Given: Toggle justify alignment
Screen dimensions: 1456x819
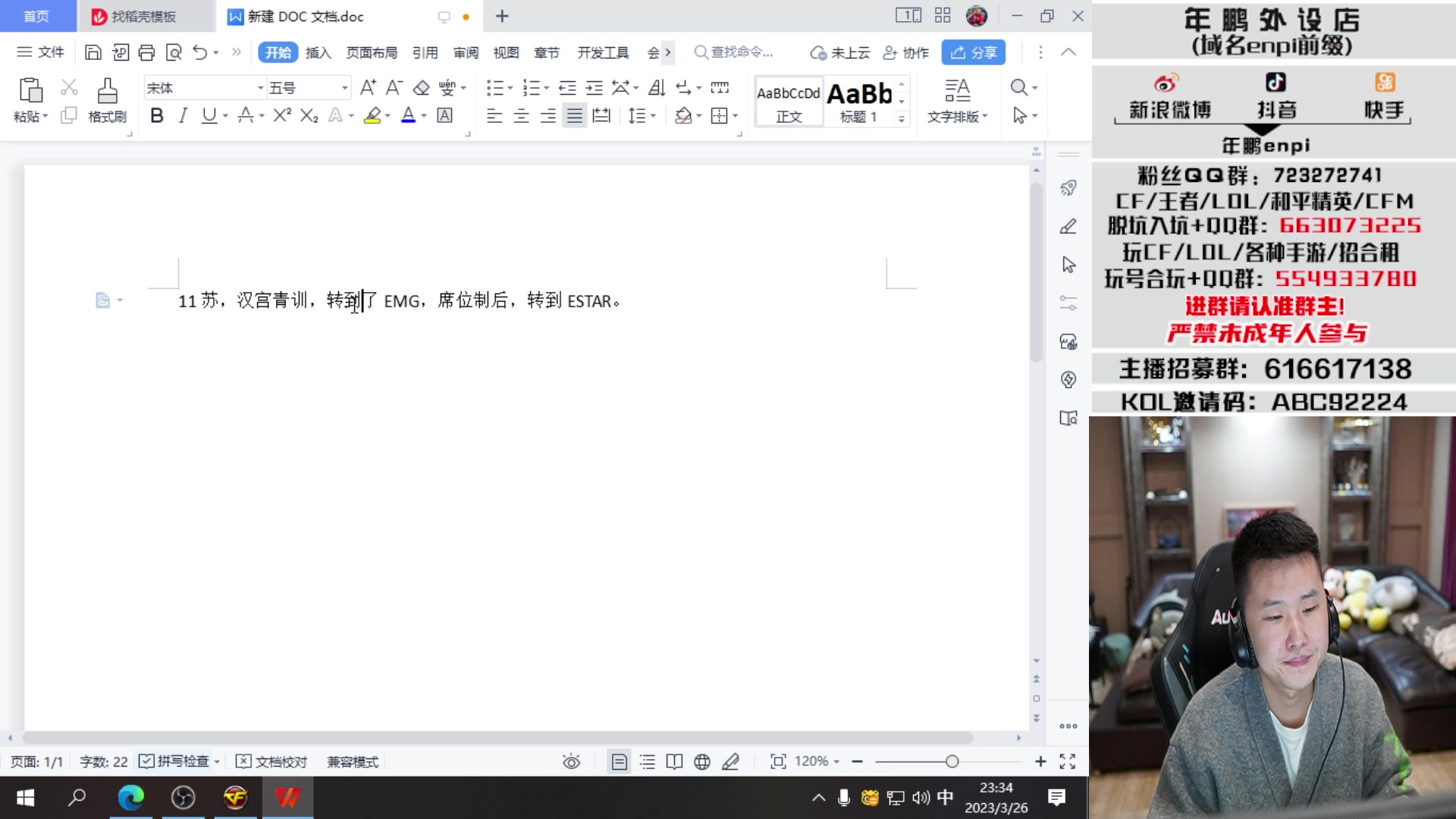Looking at the screenshot, I should click(575, 115).
